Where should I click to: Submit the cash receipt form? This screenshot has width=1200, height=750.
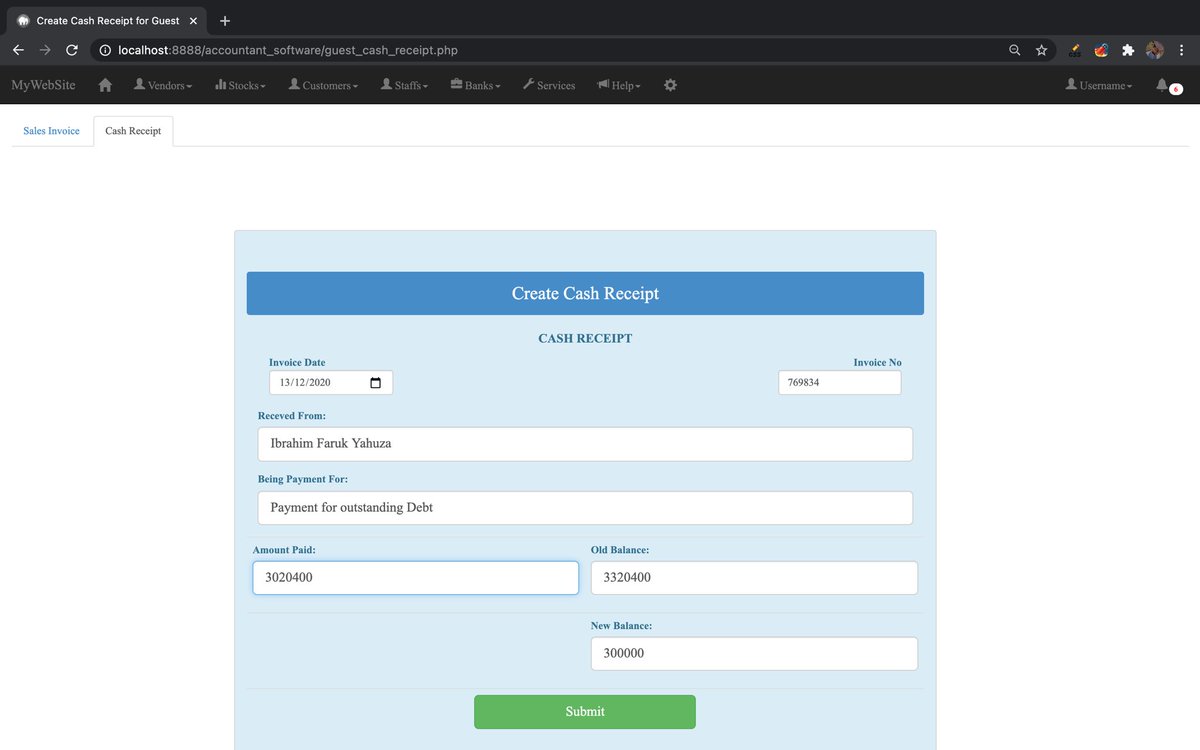[x=585, y=711]
